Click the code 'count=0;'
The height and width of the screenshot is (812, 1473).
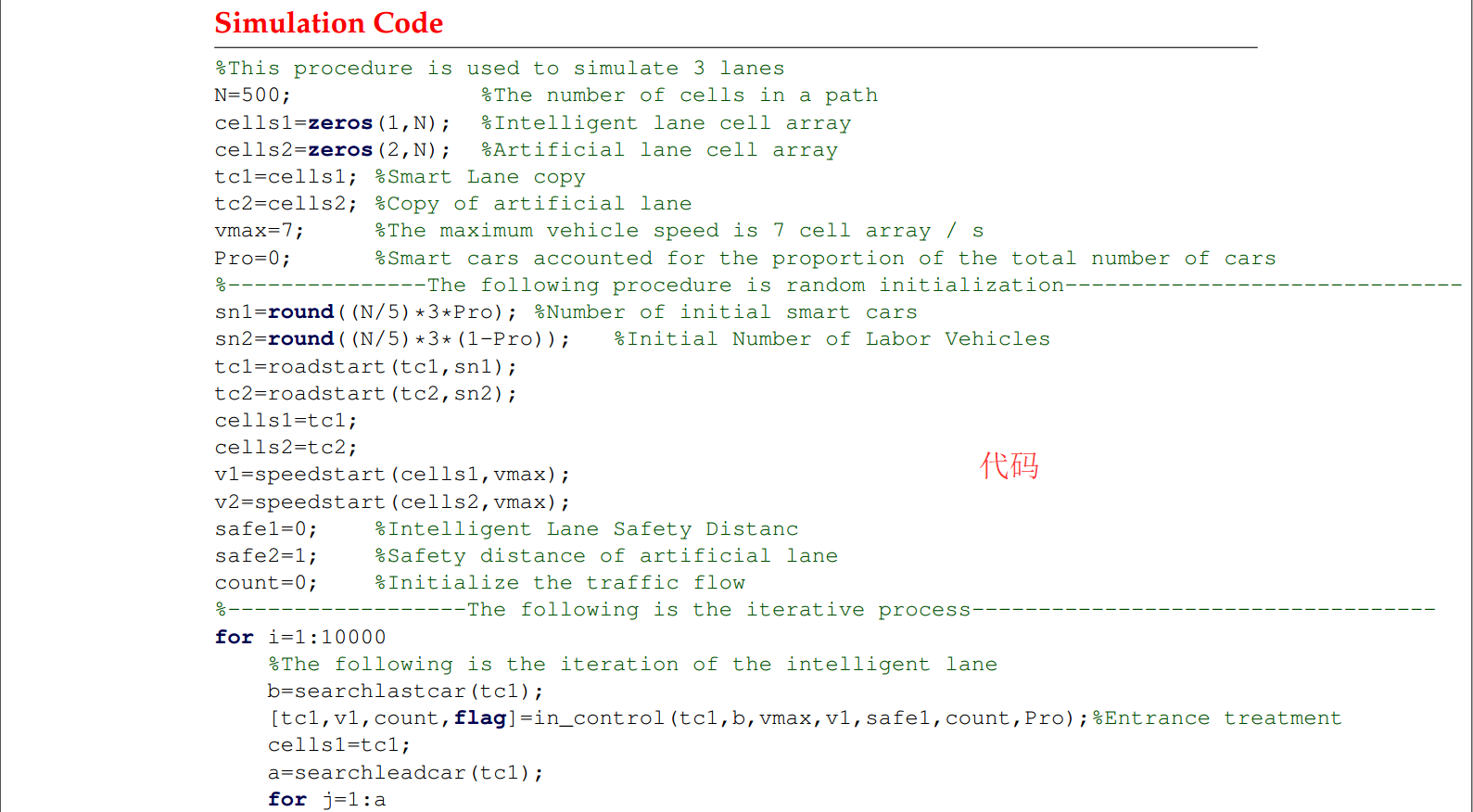[265, 583]
